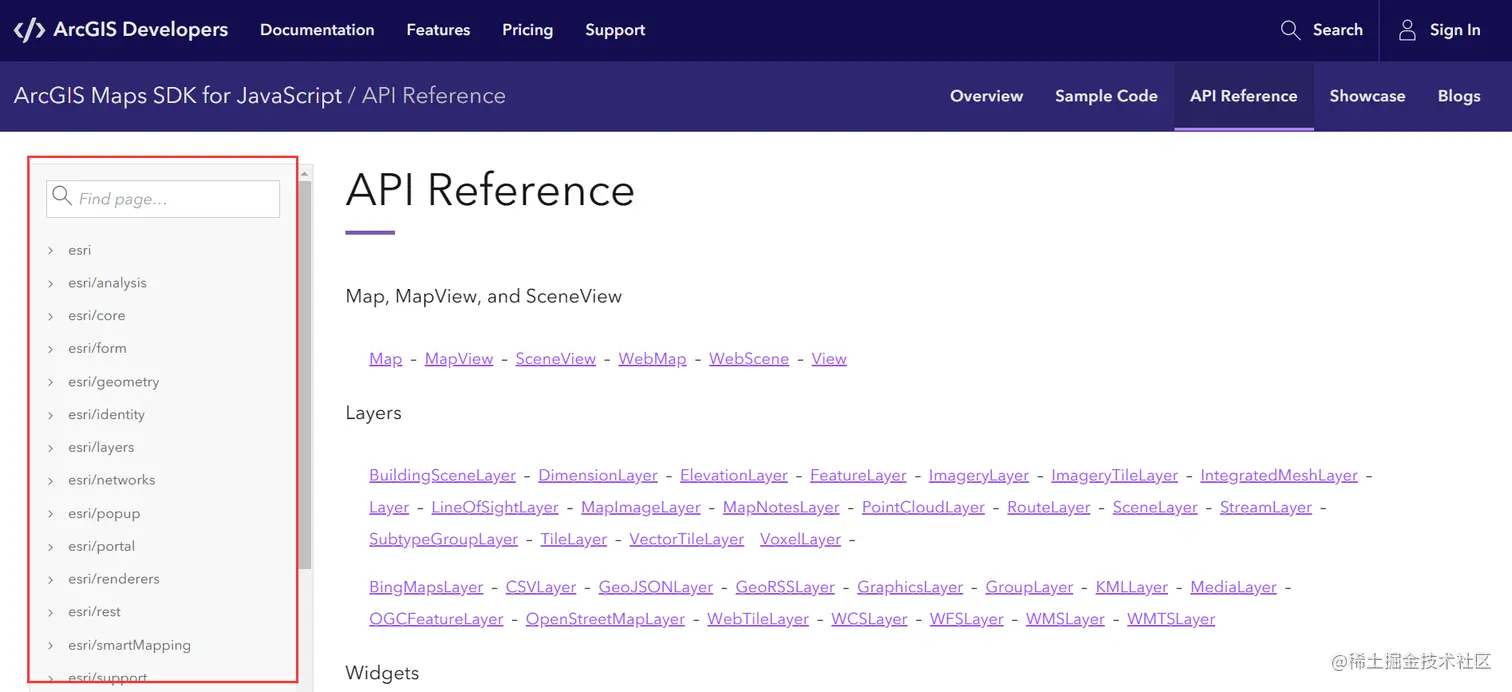
Task: Open the WebScene link
Action: click(x=749, y=359)
